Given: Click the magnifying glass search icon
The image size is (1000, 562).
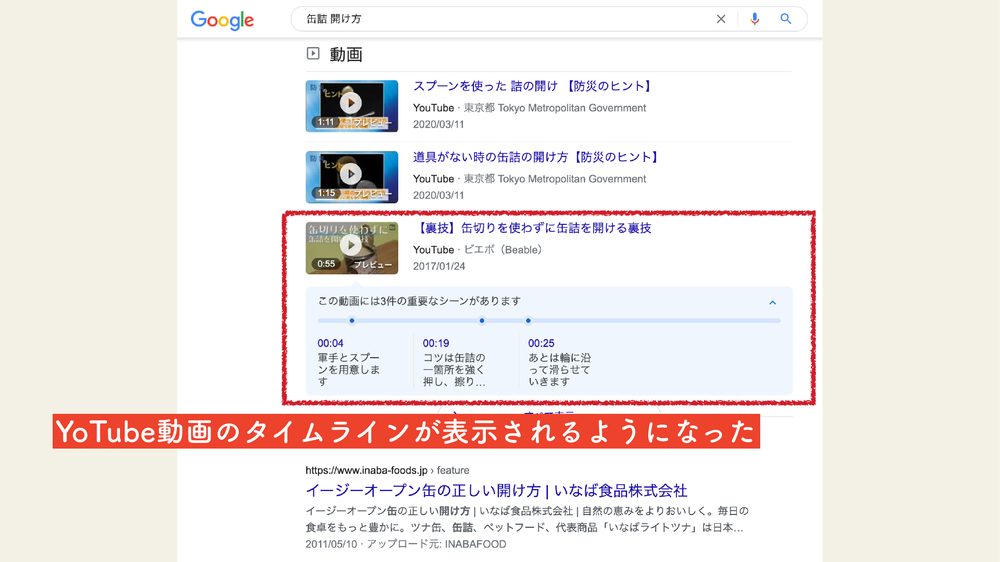Looking at the screenshot, I should pyautogui.click(x=786, y=19).
